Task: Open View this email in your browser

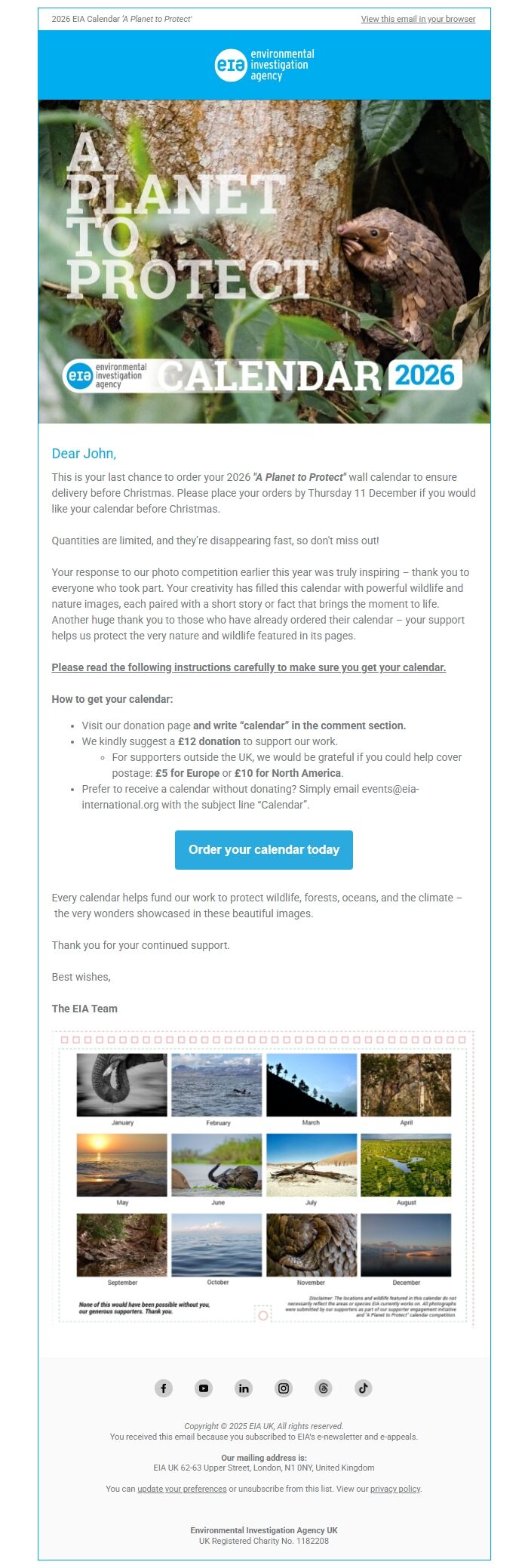Action: (418, 19)
